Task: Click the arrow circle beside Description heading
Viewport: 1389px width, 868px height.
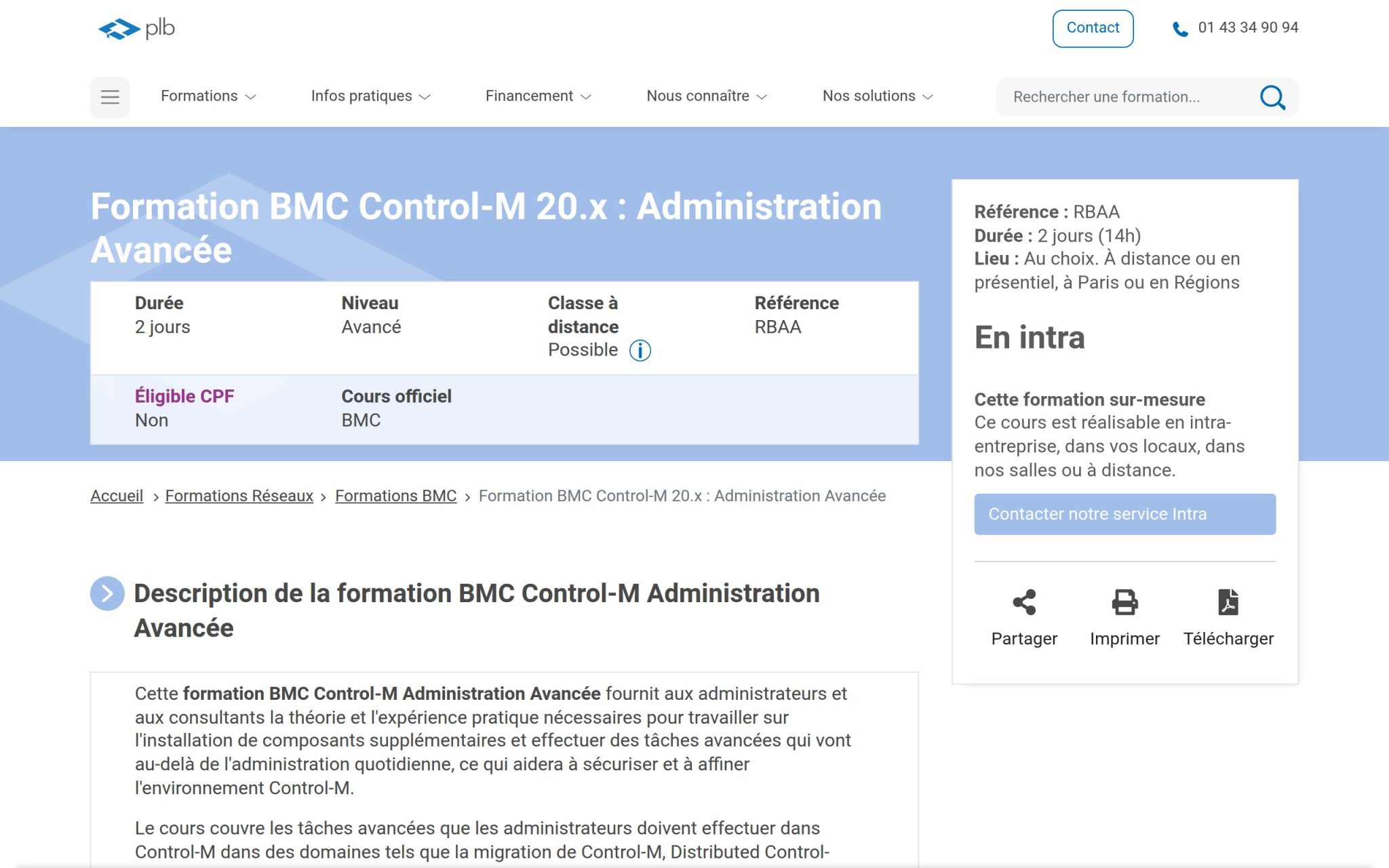Action: point(107,594)
